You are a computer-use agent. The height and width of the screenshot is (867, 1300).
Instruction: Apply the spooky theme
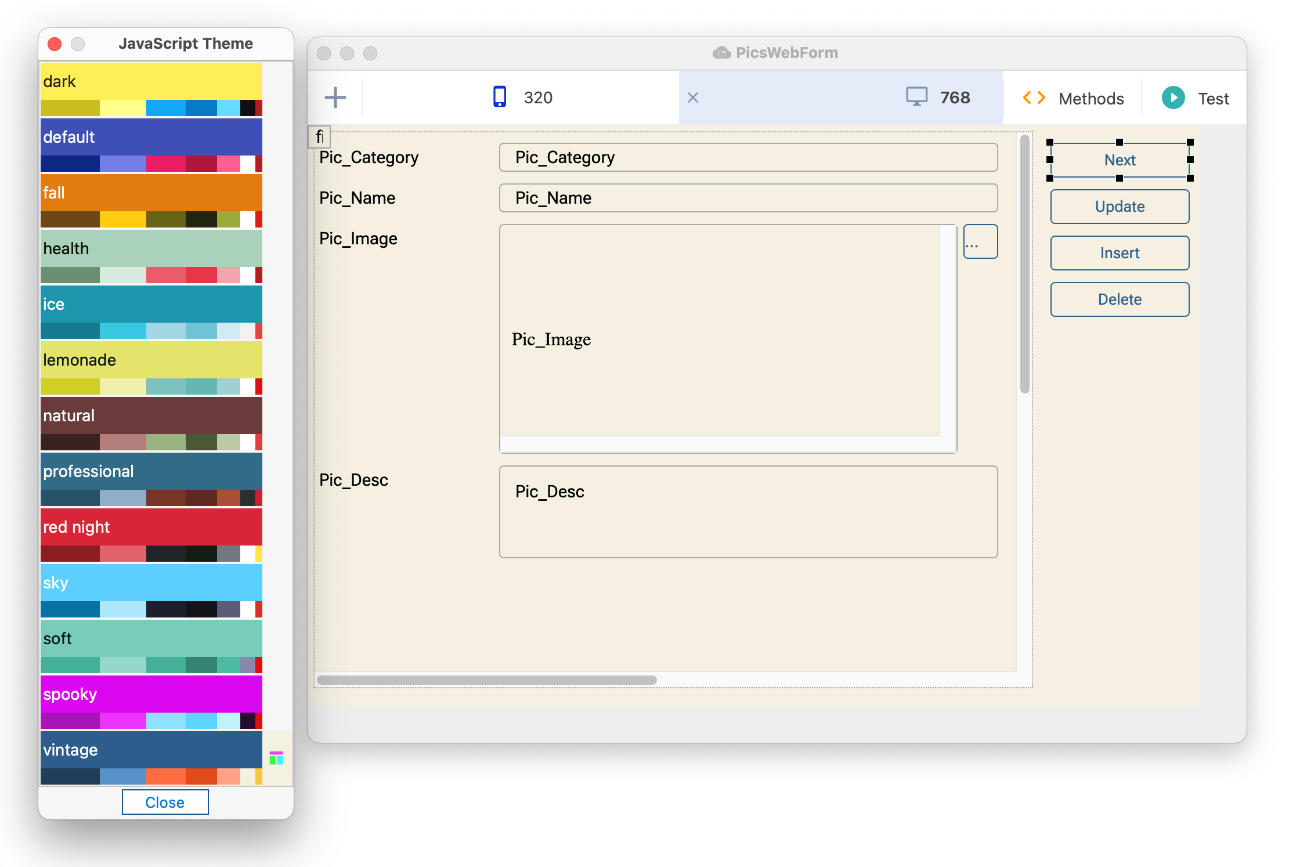click(x=151, y=702)
